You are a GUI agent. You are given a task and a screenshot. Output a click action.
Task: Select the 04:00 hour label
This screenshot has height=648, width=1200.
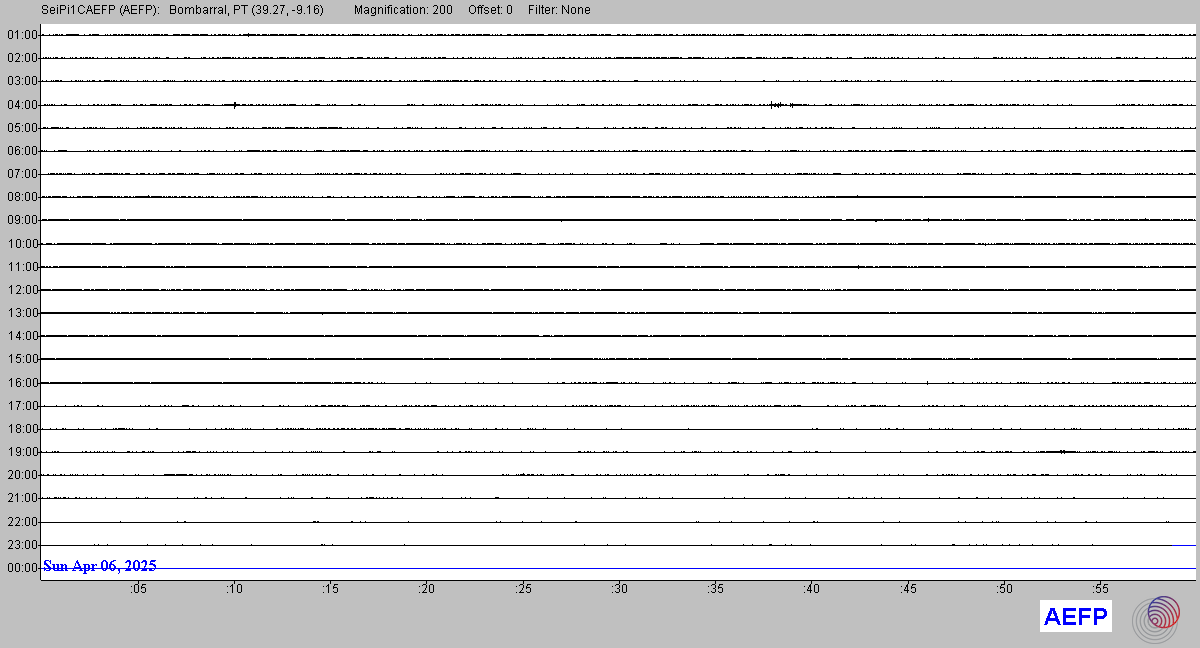coord(22,105)
